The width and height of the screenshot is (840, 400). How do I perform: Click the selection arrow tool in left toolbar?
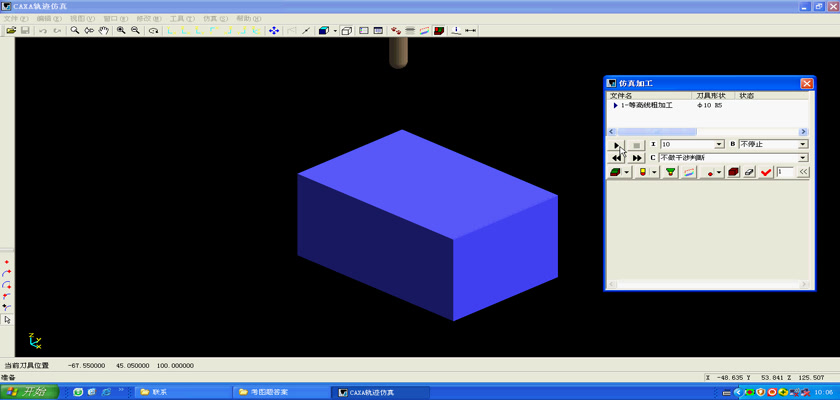pyautogui.click(x=7, y=320)
